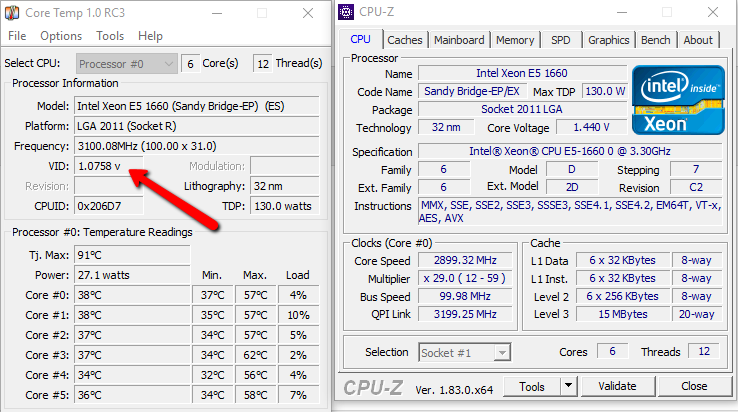The width and height of the screenshot is (738, 412).
Task: Click the VID value 1.0758 v
Action: point(109,166)
